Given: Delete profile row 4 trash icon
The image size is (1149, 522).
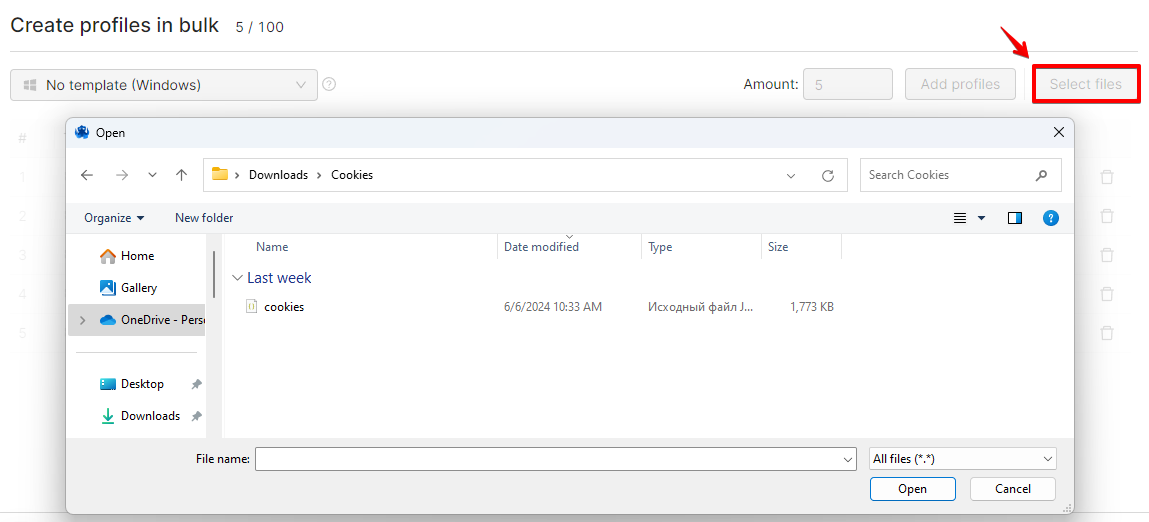Looking at the screenshot, I should (1107, 294).
